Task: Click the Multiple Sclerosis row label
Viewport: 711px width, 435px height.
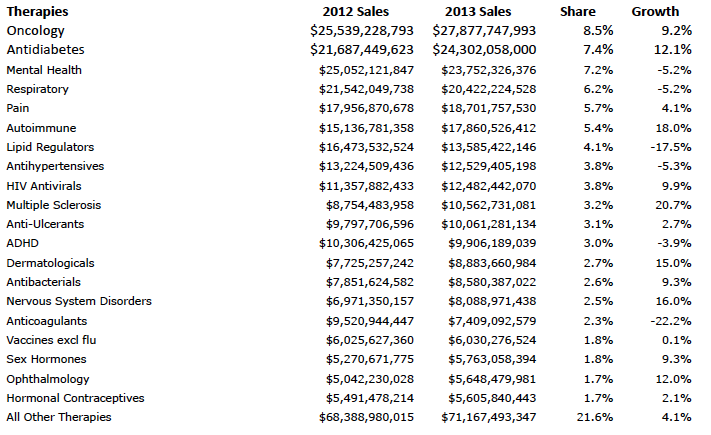Action: click(54, 205)
